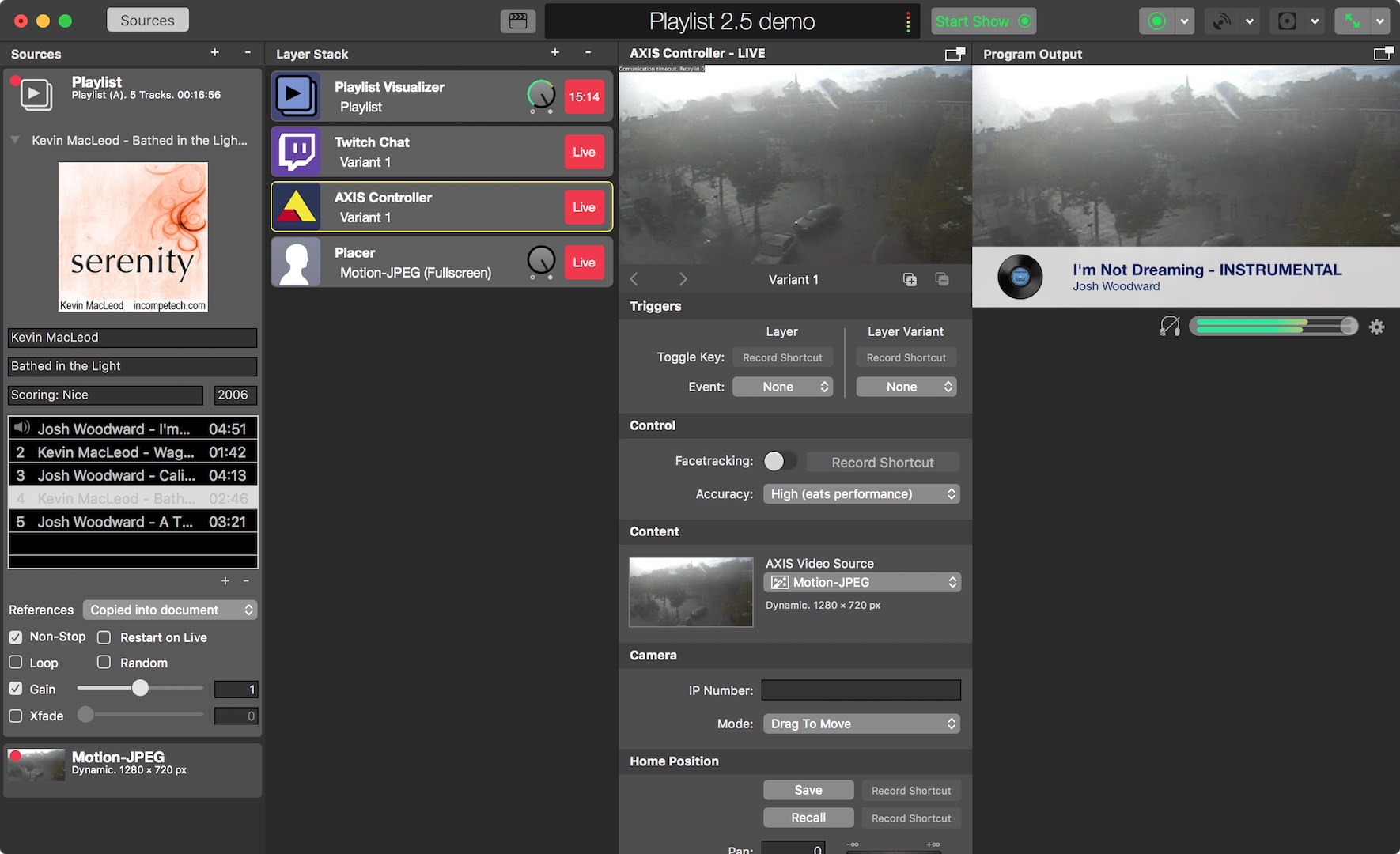Save the Home Position

point(808,790)
